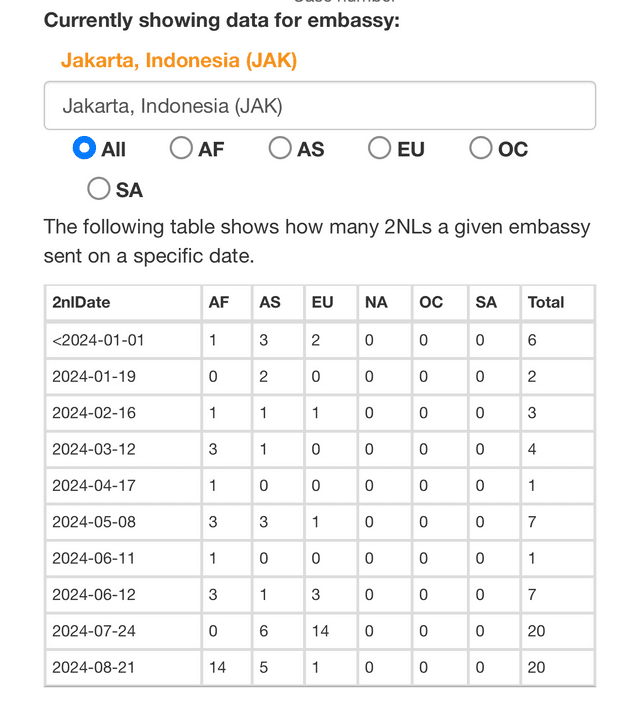The image size is (640, 720).
Task: Select the 2024-08-21 date cell
Action: coord(124,667)
